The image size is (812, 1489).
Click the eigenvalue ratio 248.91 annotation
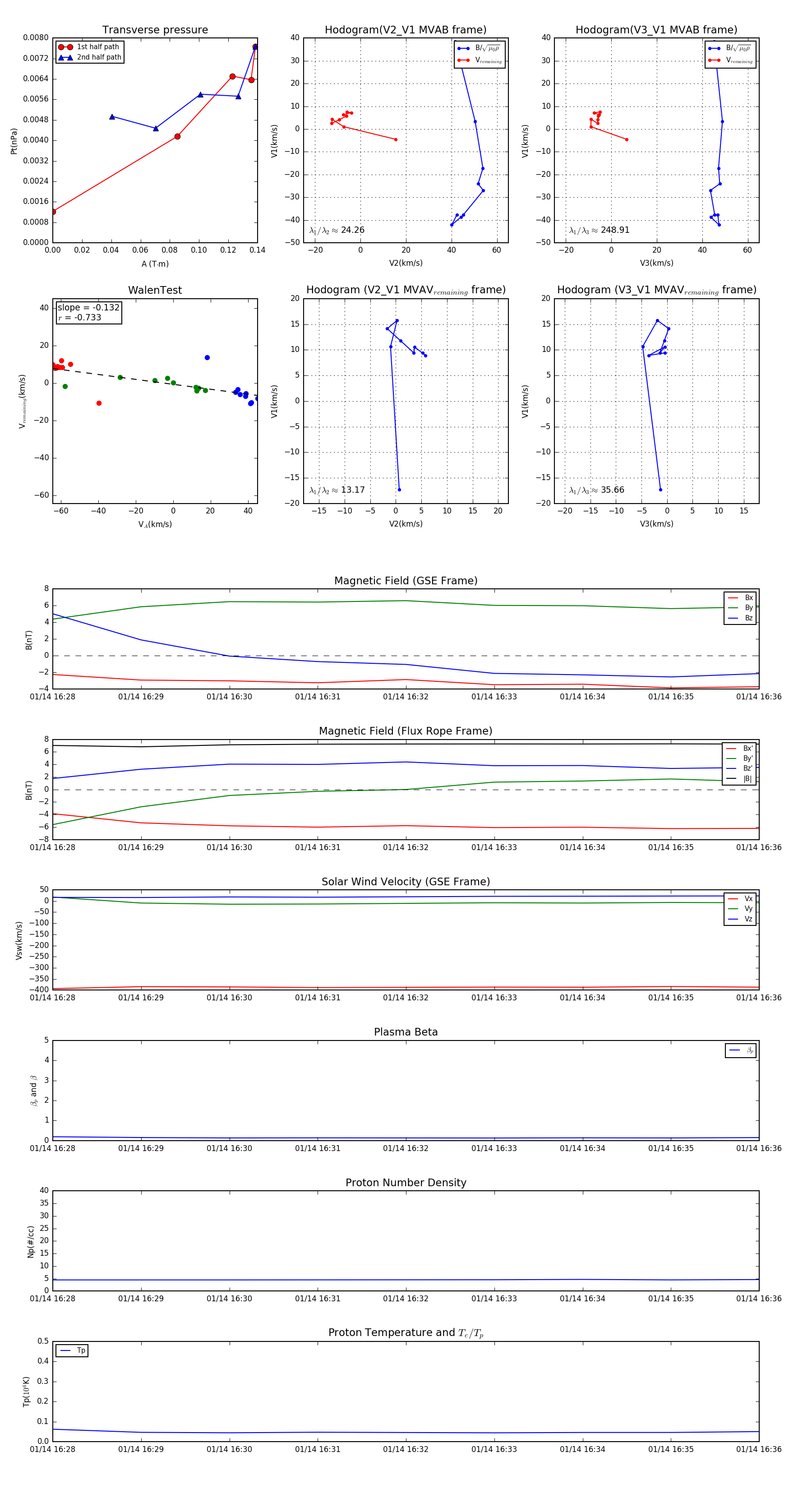click(600, 230)
